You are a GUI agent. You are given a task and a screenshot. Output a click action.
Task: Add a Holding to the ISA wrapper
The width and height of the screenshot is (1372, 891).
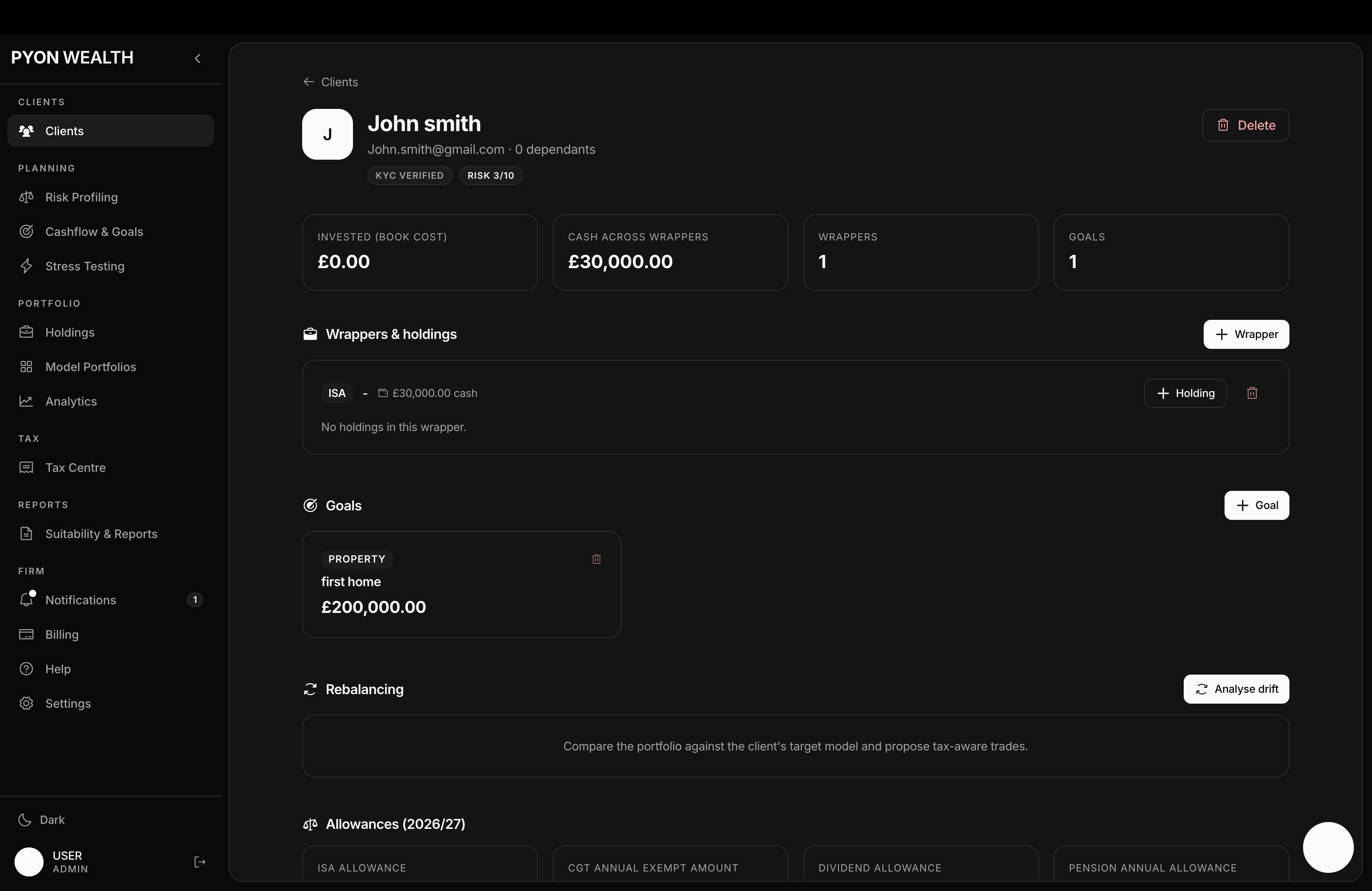1185,393
